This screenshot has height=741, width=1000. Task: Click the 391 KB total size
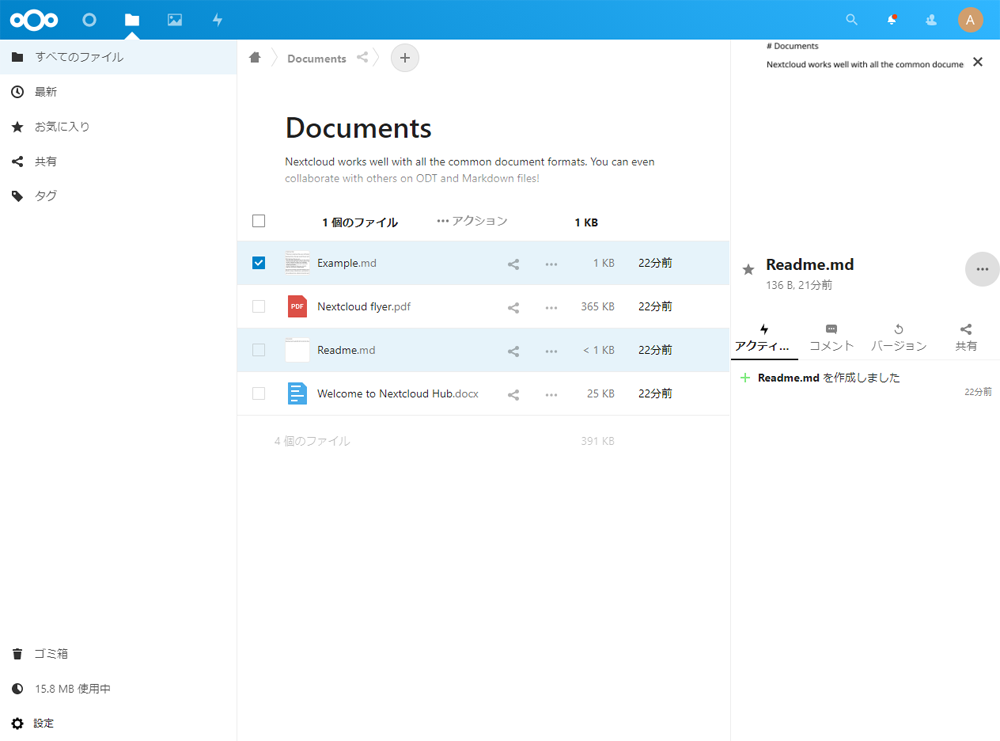598,441
